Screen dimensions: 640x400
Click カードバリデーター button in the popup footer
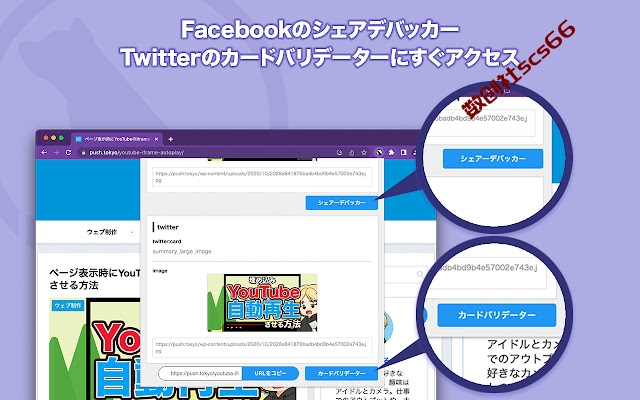click(x=341, y=373)
